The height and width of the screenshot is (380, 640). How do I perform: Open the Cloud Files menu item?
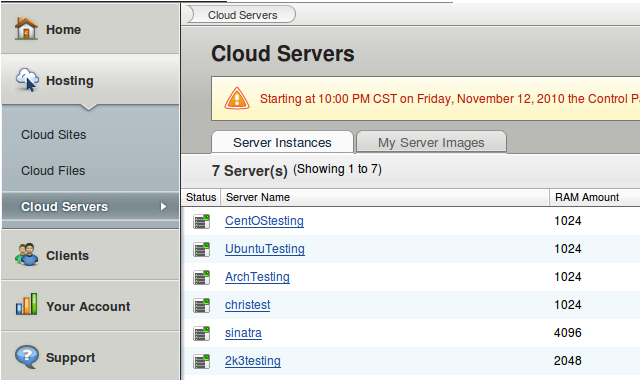tap(53, 171)
